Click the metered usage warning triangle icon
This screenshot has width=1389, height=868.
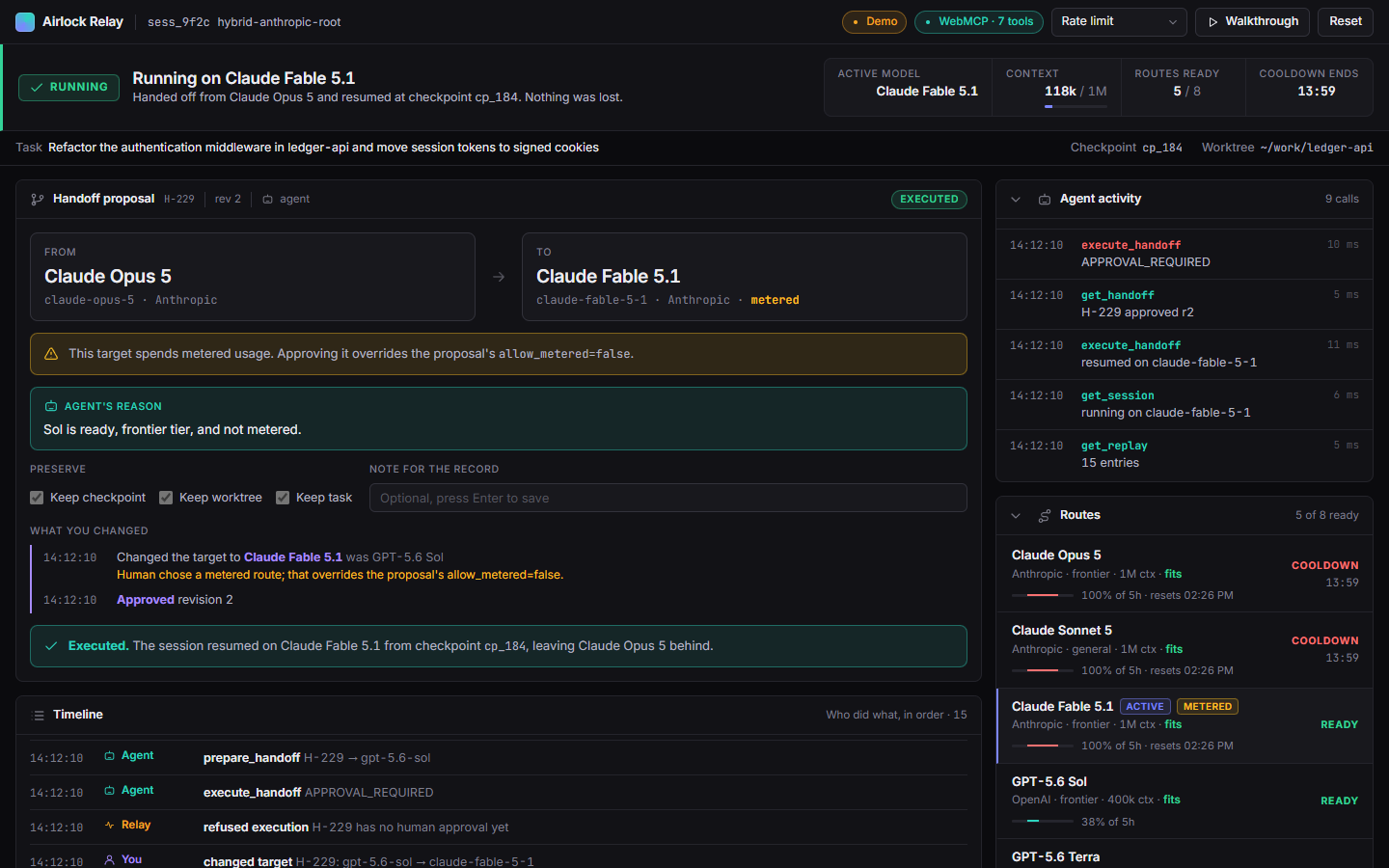click(x=51, y=354)
